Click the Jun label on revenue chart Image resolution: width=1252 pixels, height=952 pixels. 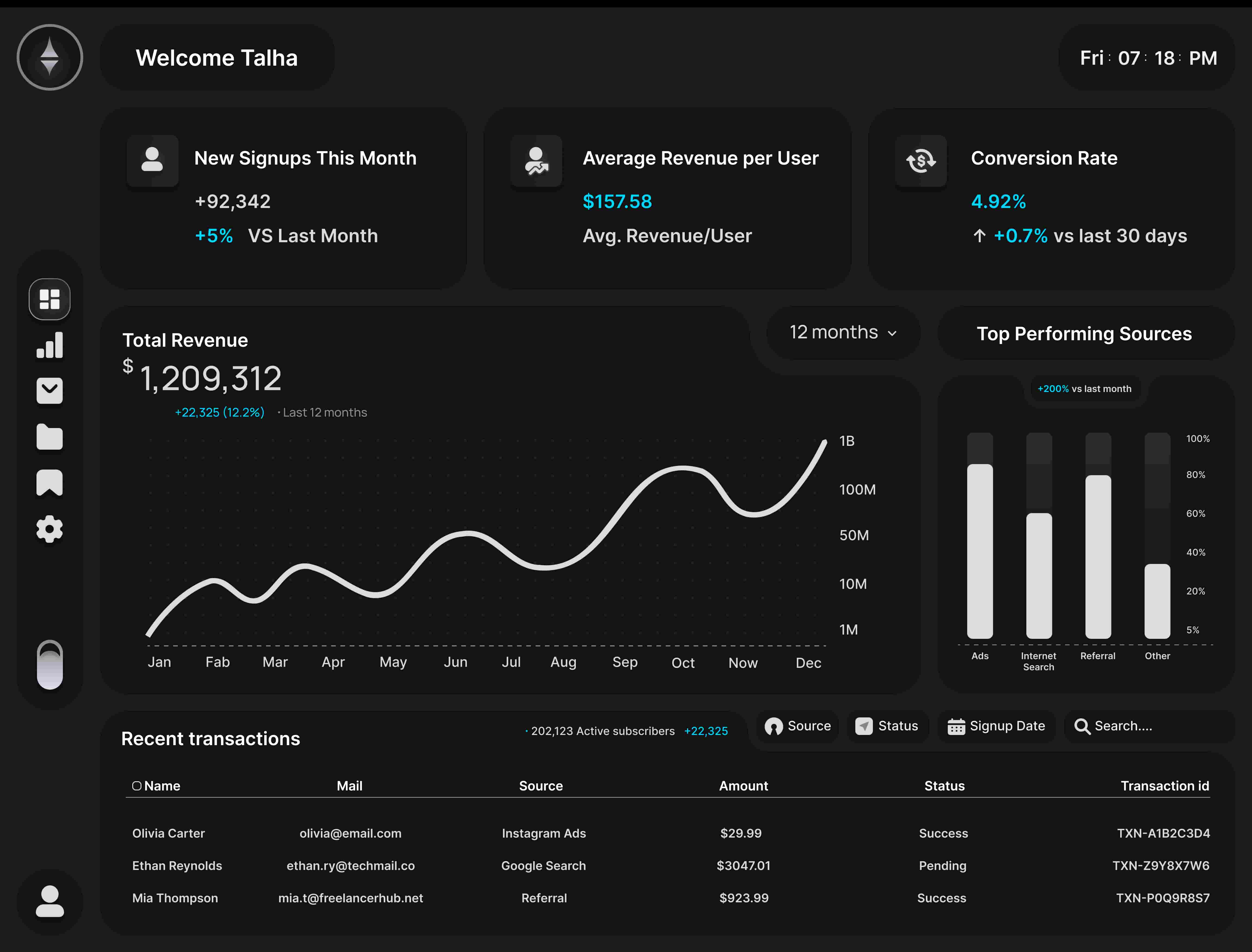456,662
